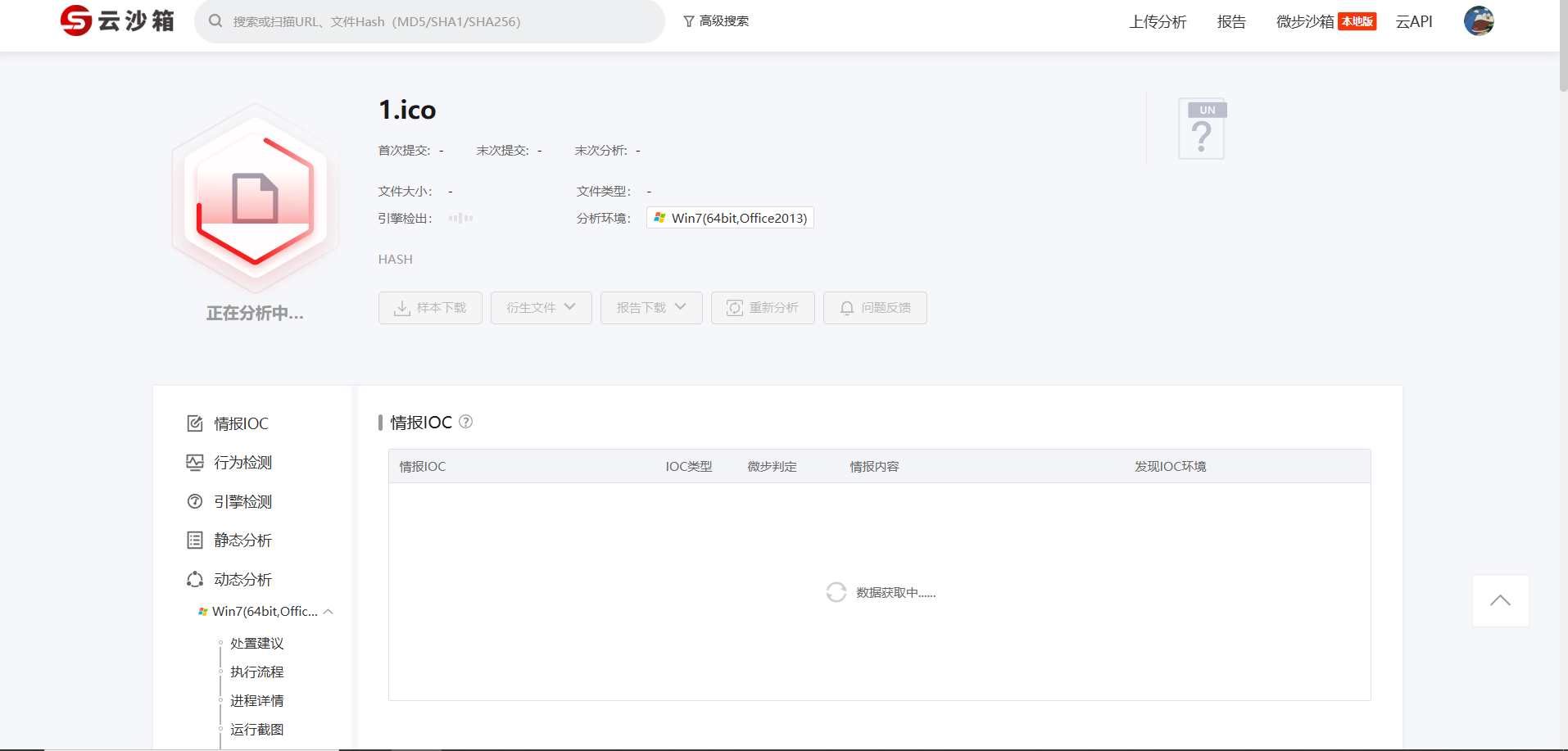
Task: Click the search magnifier icon
Action: (x=215, y=21)
